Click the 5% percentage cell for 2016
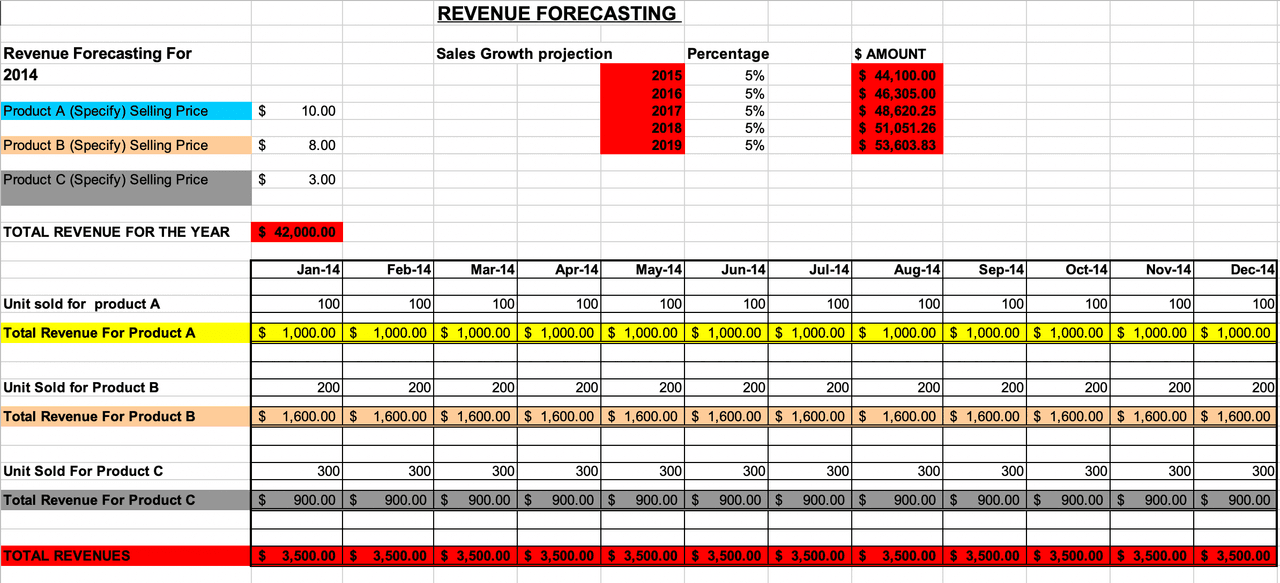Screen dimensions: 1280x583 pos(727,93)
